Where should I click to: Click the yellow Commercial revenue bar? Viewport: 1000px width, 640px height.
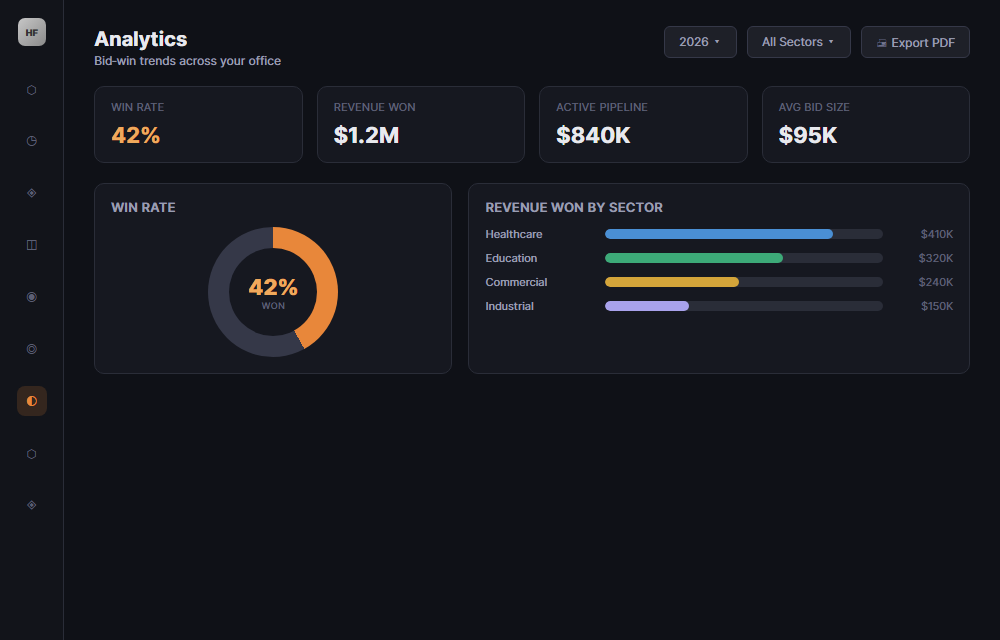(672, 282)
